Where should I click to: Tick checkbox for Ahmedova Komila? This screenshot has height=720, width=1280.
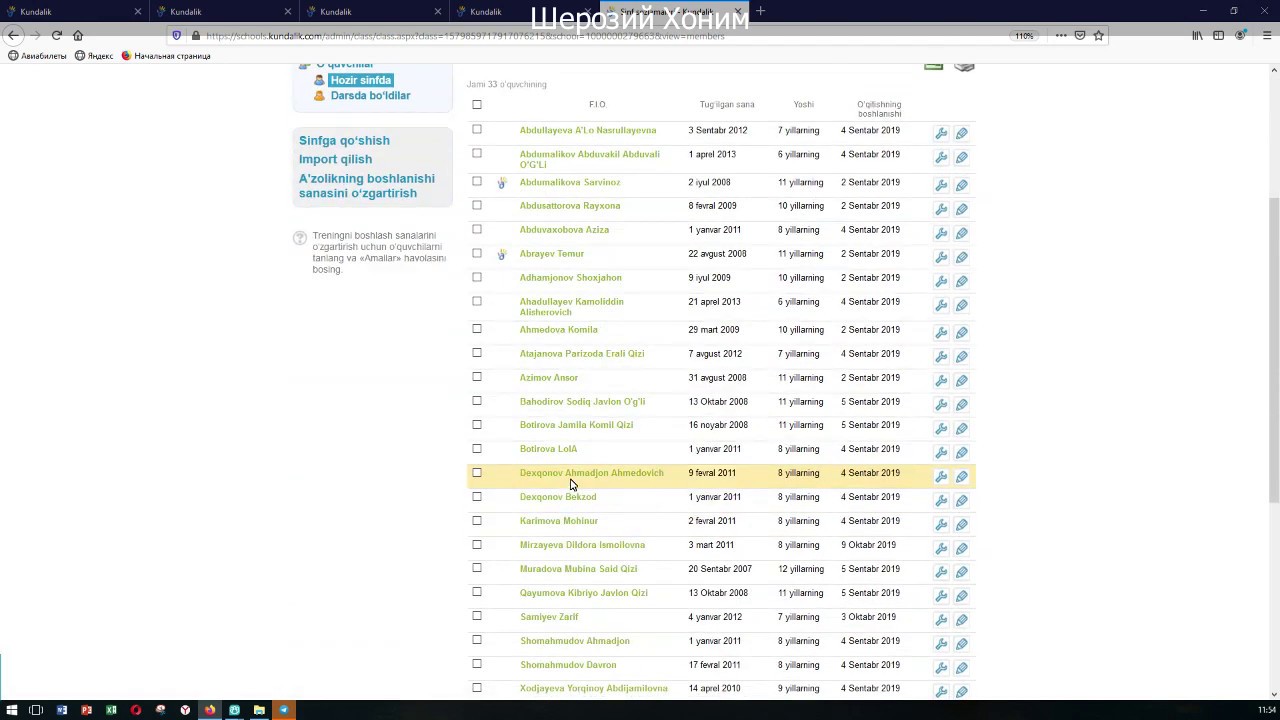pos(477,329)
